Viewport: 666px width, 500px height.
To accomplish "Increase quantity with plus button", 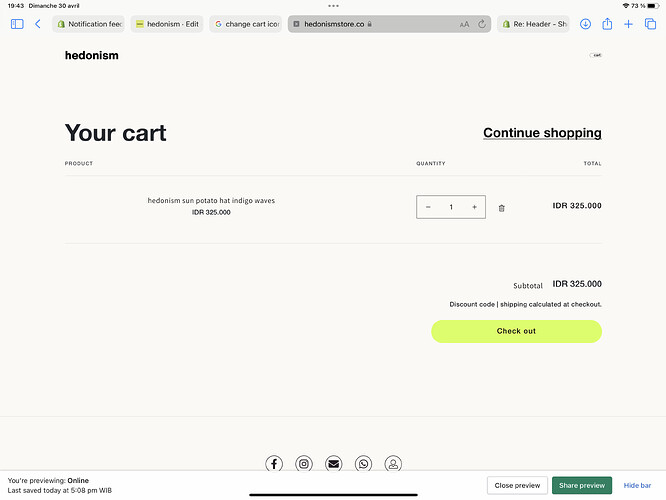I will click(x=474, y=207).
